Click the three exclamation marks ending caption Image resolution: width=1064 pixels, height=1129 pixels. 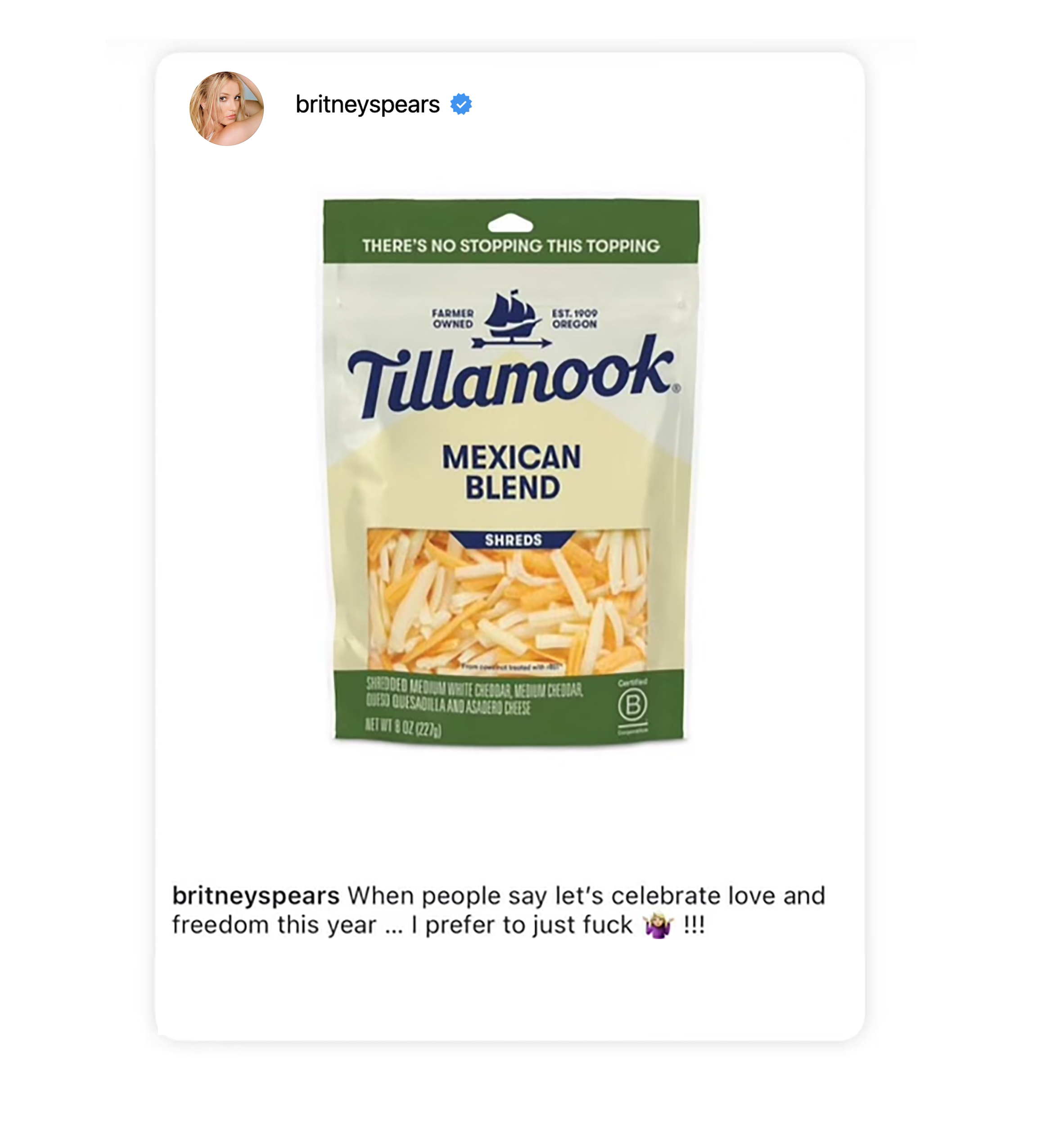pyautogui.click(x=694, y=925)
